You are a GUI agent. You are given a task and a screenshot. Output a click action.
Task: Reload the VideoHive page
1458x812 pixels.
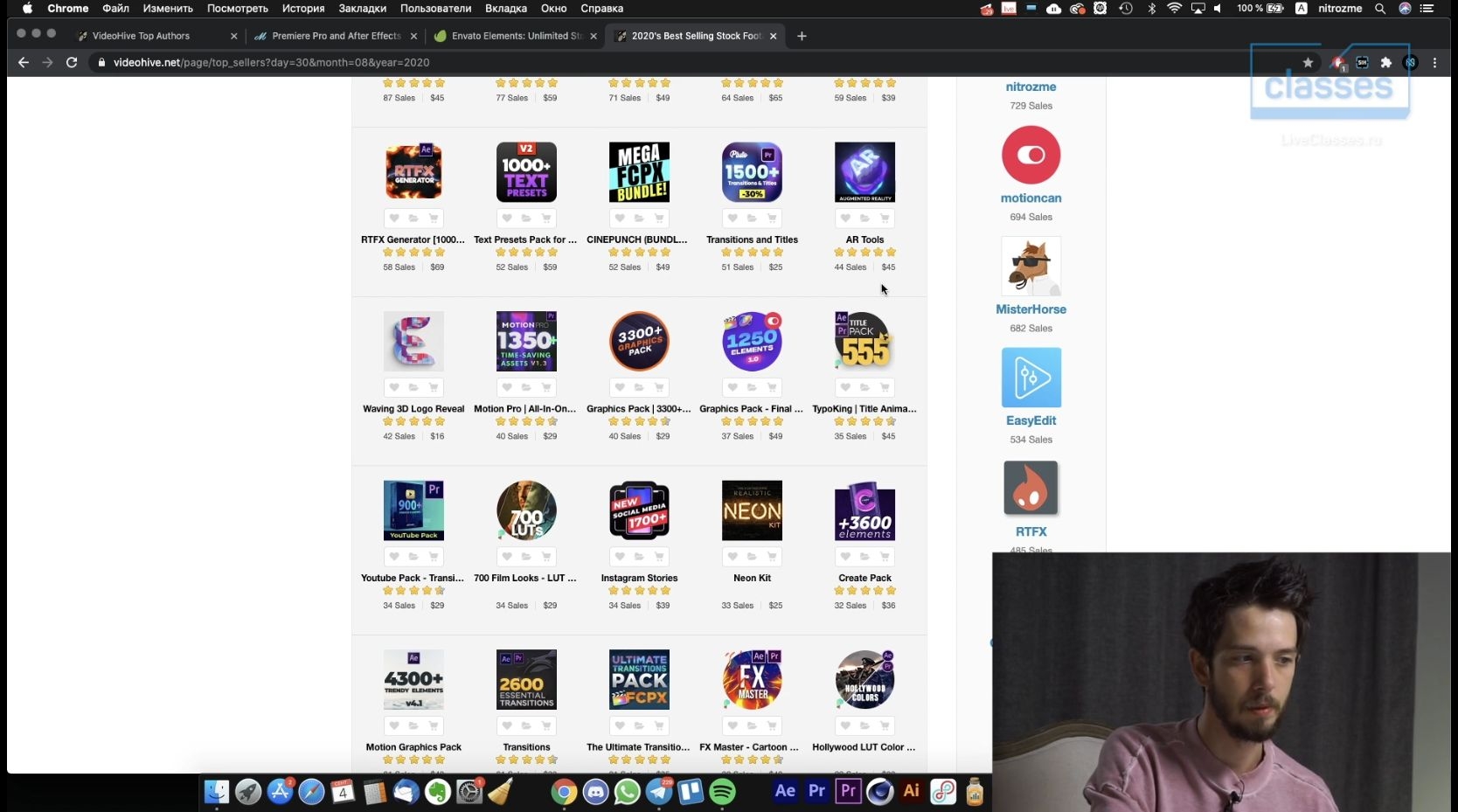(72, 63)
